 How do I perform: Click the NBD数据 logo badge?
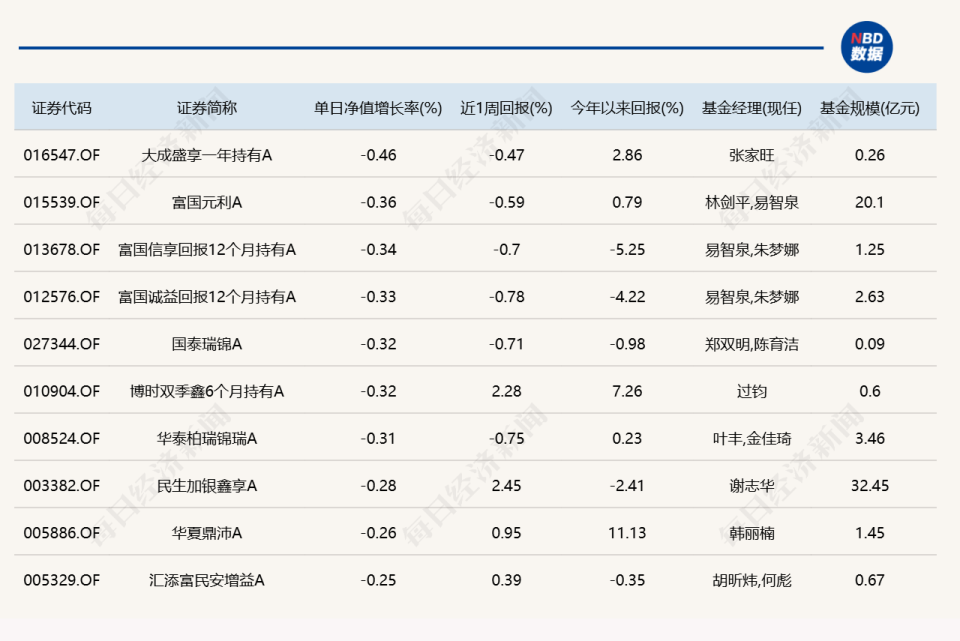(866, 47)
